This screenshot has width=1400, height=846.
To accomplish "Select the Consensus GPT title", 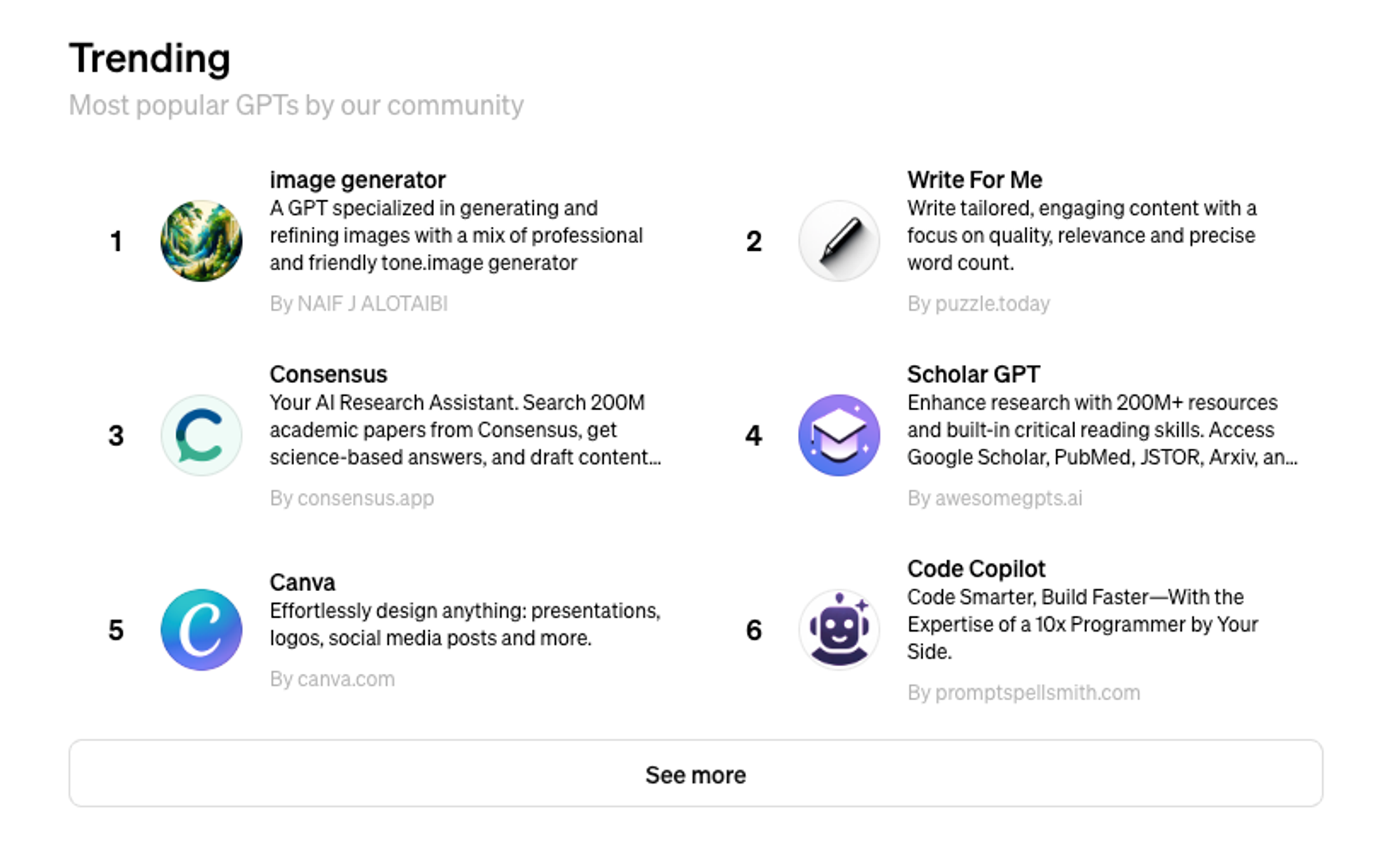I will pos(328,374).
